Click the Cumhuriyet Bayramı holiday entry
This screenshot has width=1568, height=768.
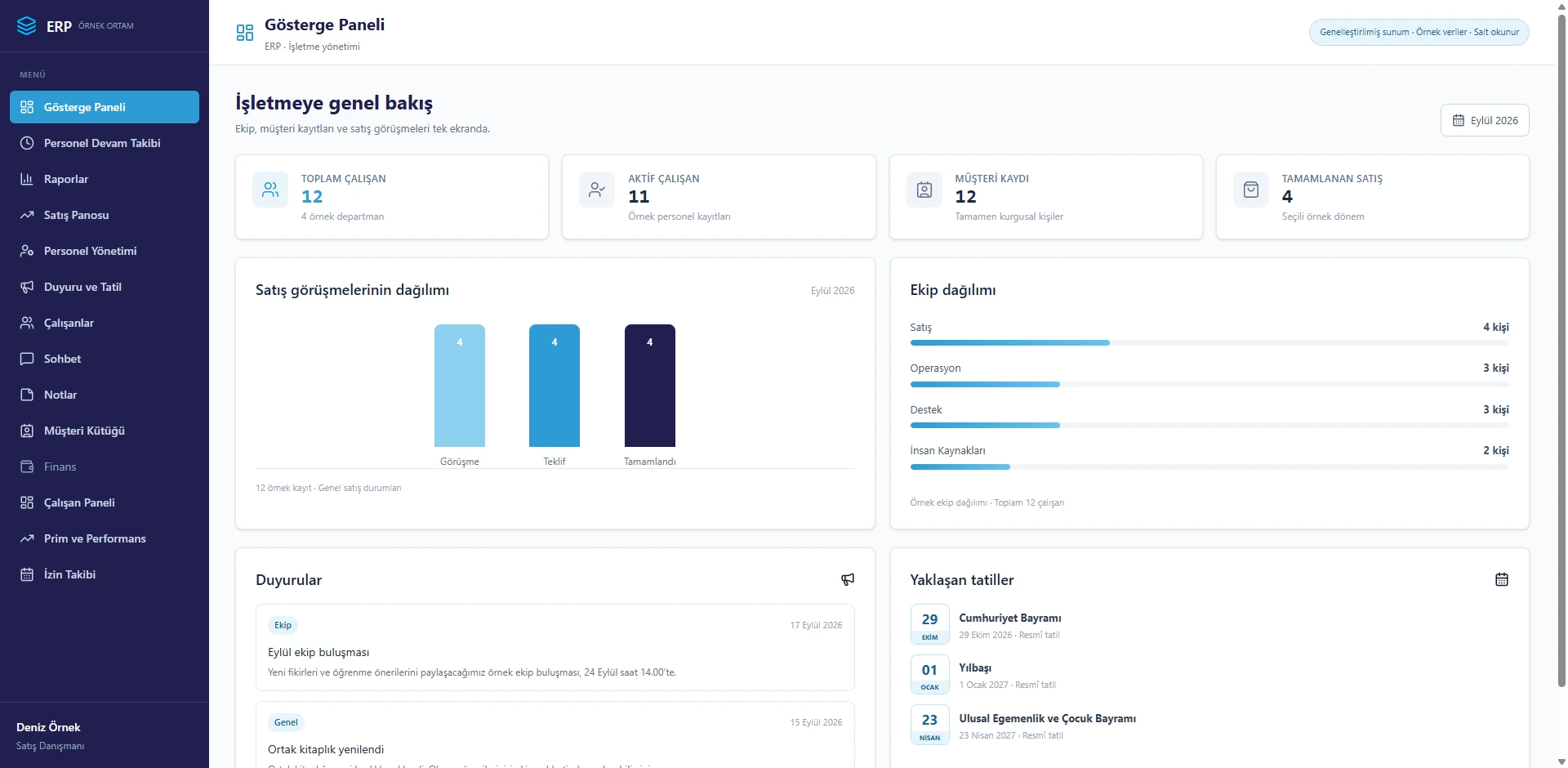tap(1209, 625)
